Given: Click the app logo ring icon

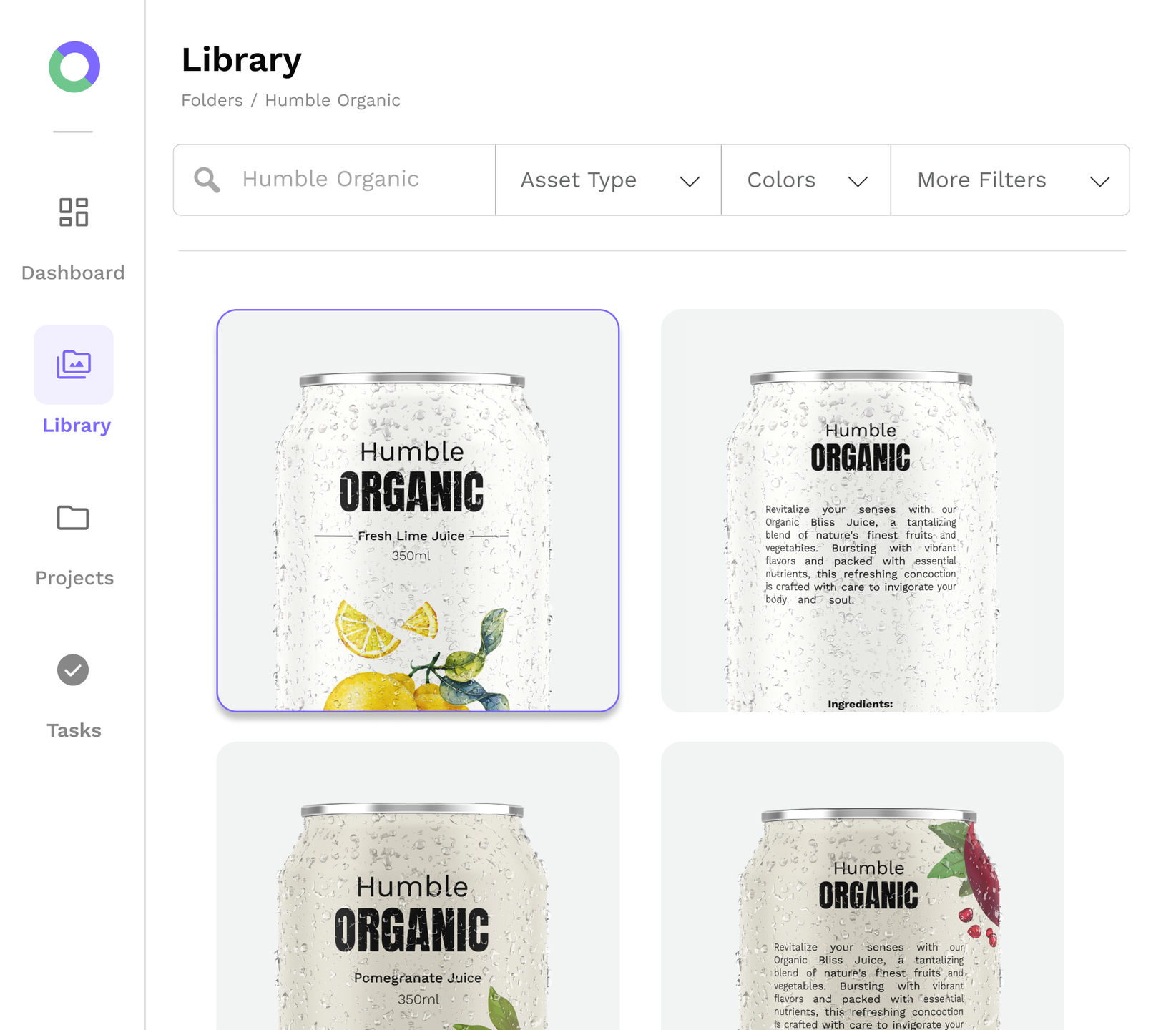Looking at the screenshot, I should 74,67.
